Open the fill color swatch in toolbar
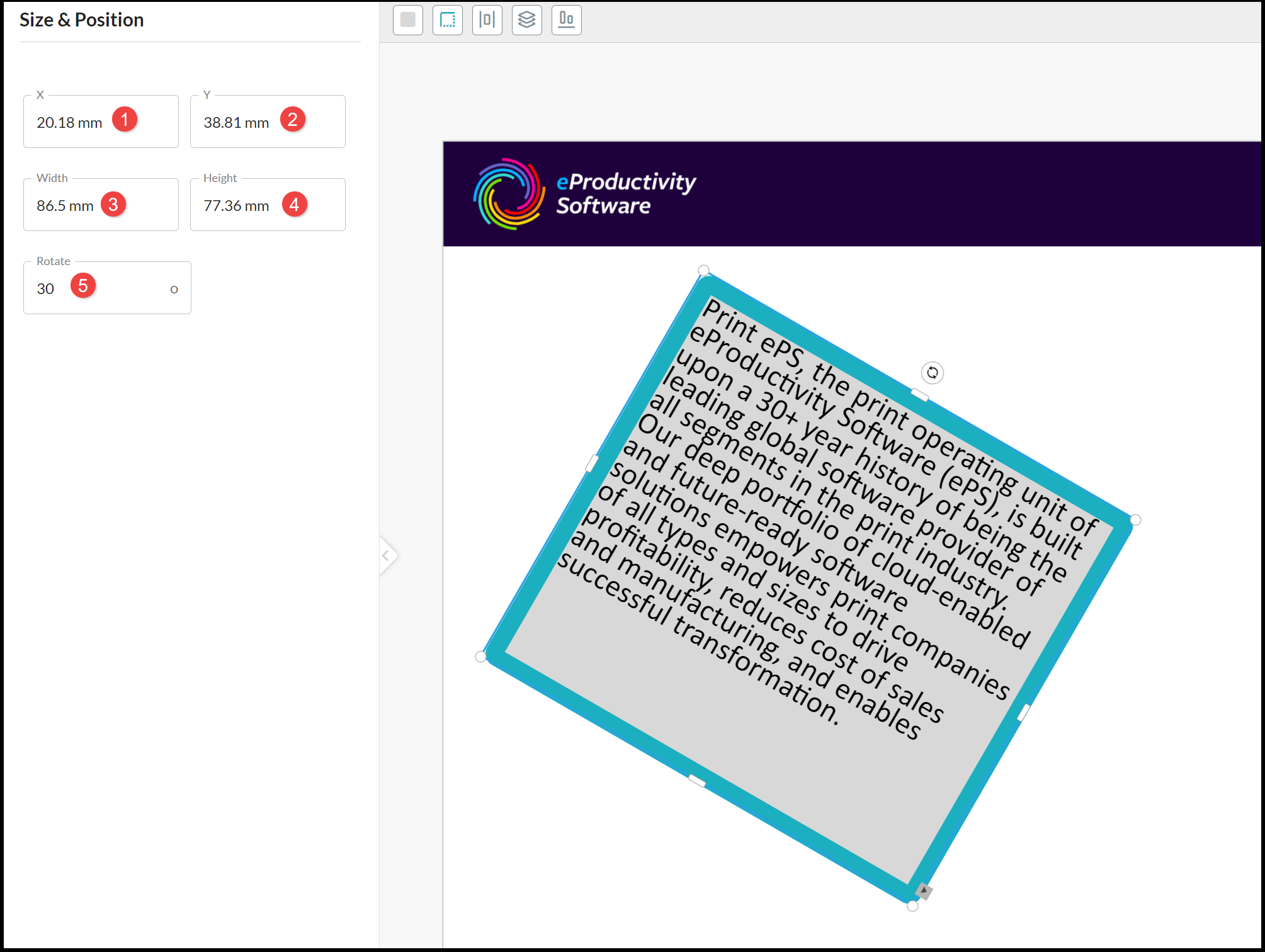 [x=408, y=20]
